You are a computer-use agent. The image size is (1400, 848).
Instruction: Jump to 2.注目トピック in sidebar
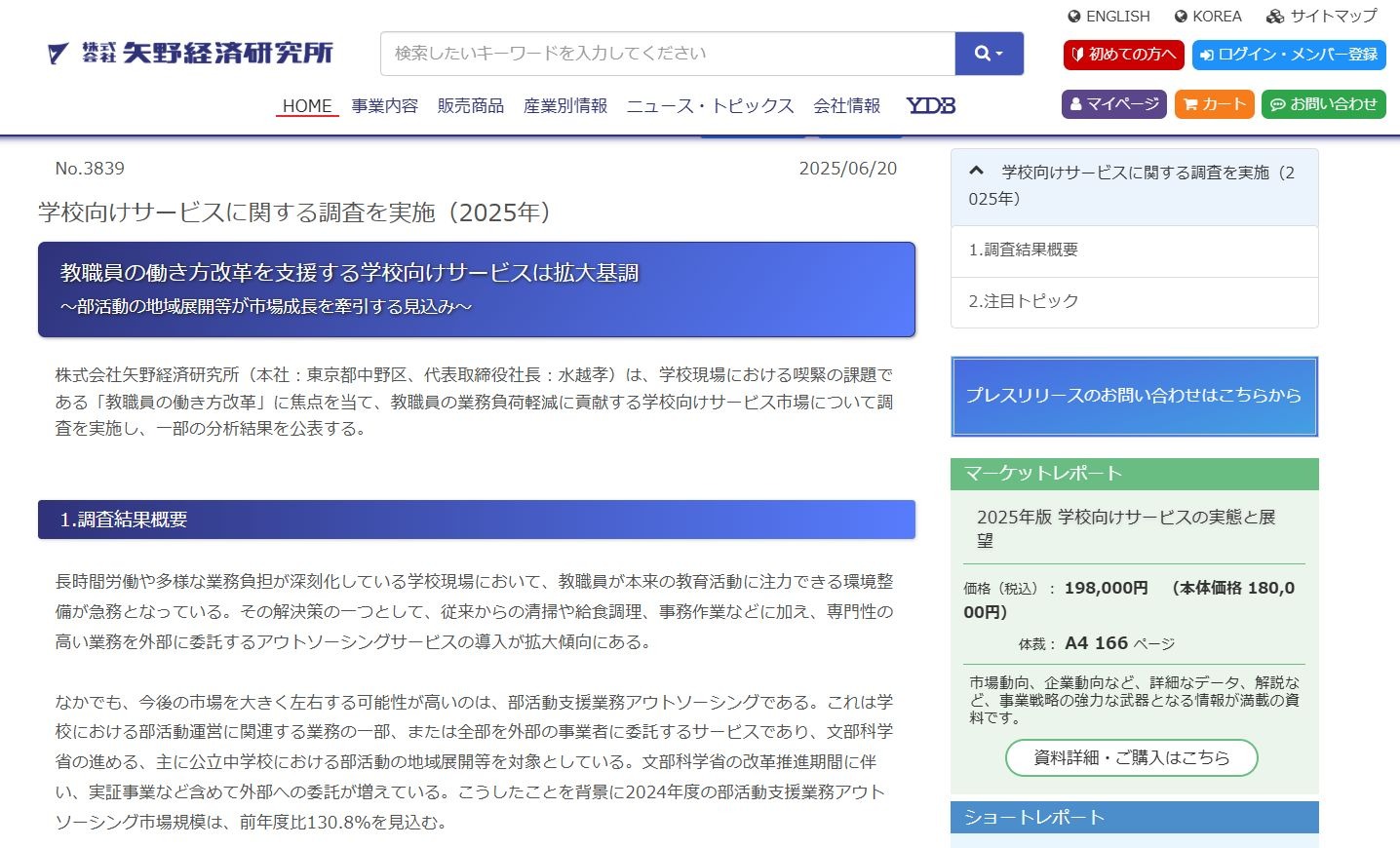[1024, 301]
